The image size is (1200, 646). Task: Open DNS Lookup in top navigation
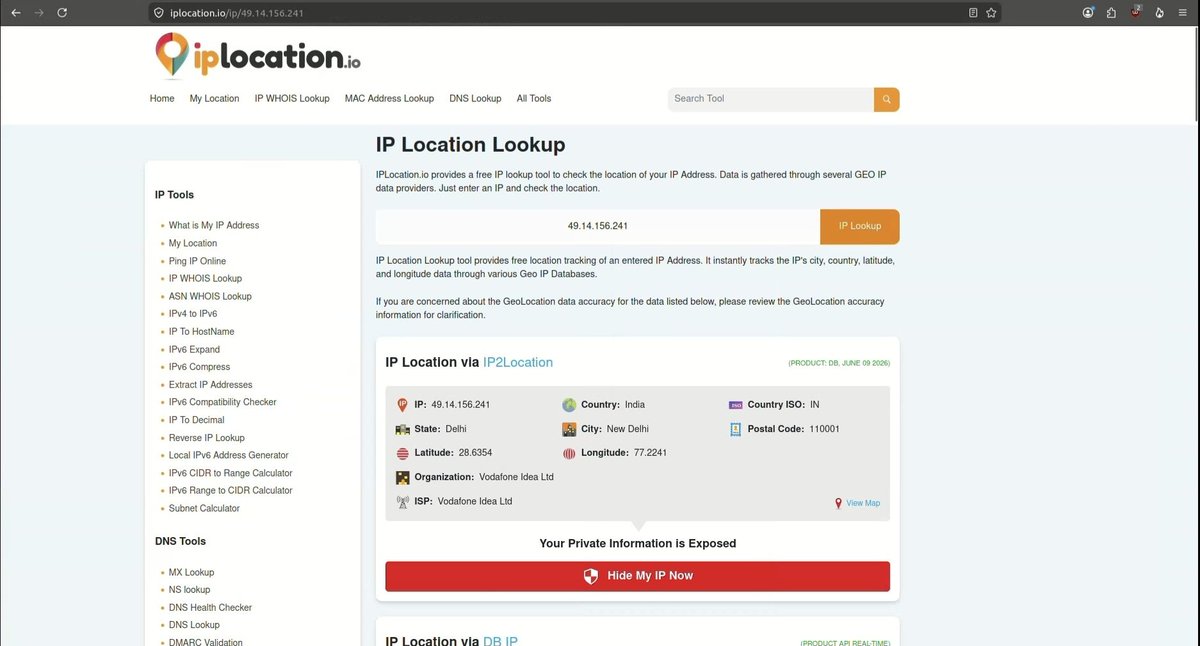tap(475, 99)
